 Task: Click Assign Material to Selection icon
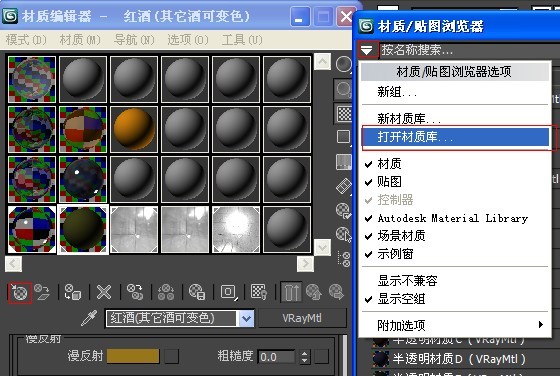73,292
